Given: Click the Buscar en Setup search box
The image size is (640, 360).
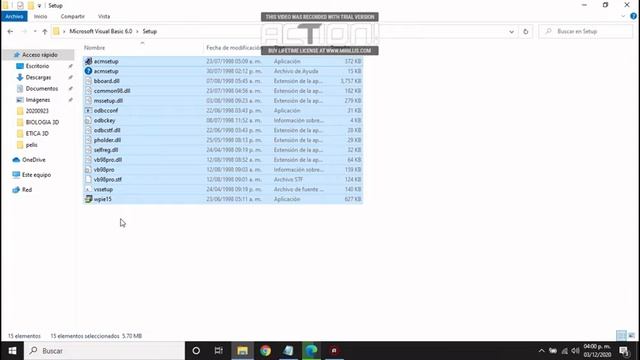Looking at the screenshot, I should pyautogui.click(x=586, y=31).
